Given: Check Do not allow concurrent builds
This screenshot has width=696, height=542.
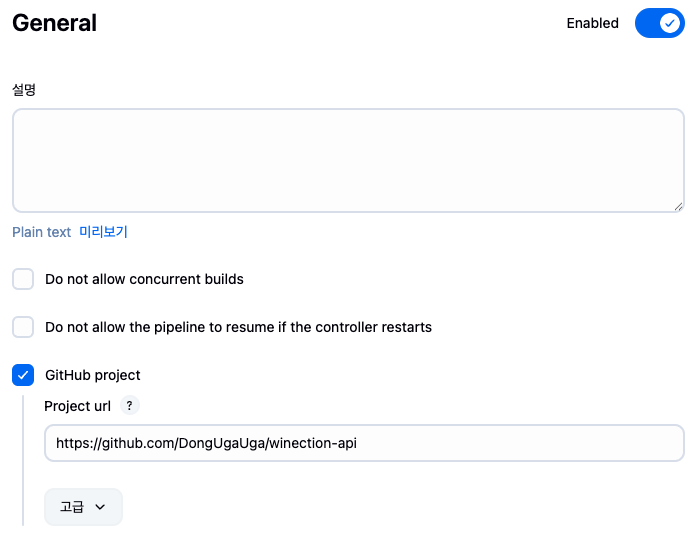Looking at the screenshot, I should point(23,279).
